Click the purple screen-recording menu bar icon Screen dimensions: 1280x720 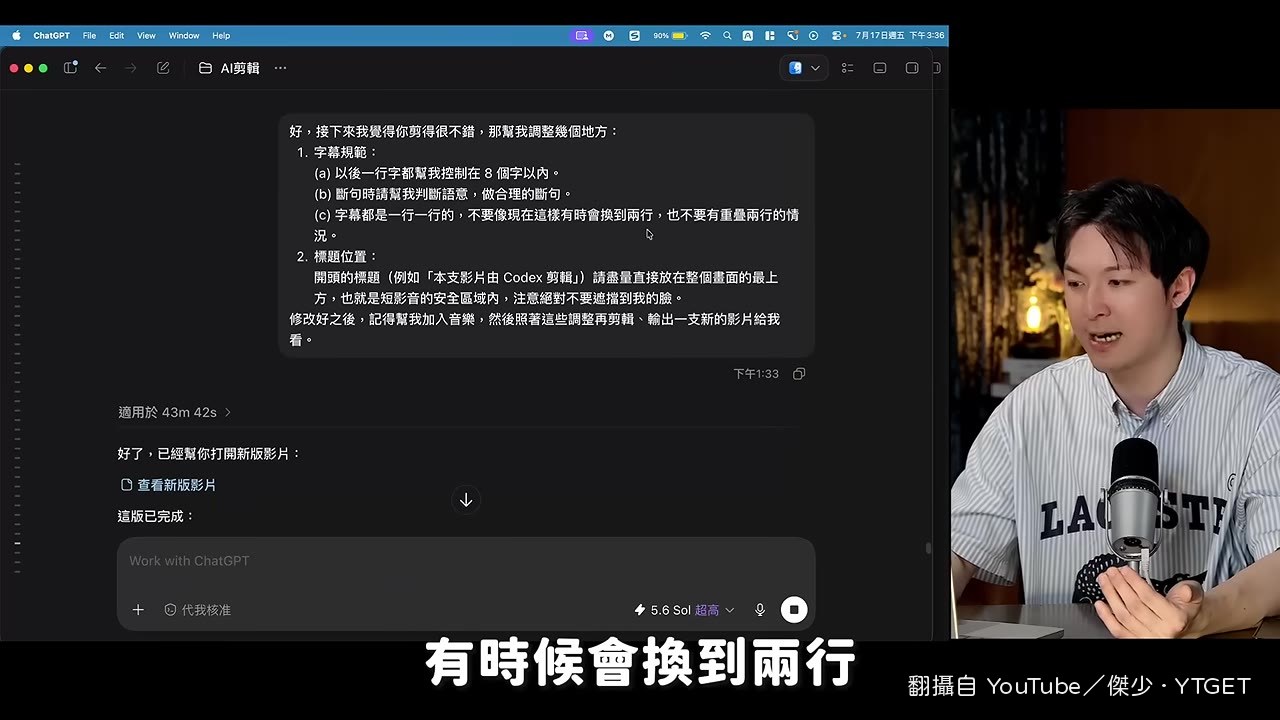pyautogui.click(x=582, y=35)
